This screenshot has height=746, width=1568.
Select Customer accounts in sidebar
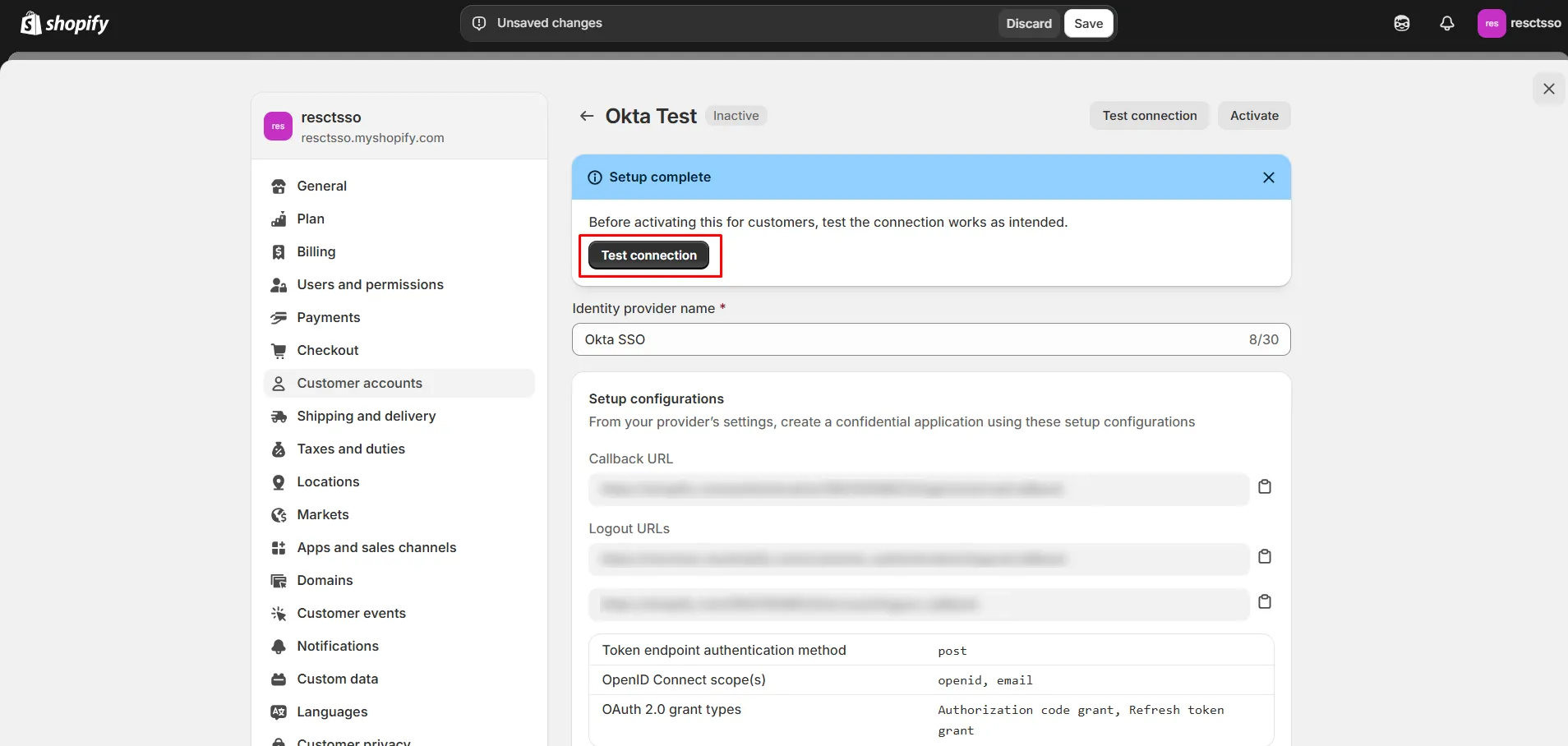(399, 384)
